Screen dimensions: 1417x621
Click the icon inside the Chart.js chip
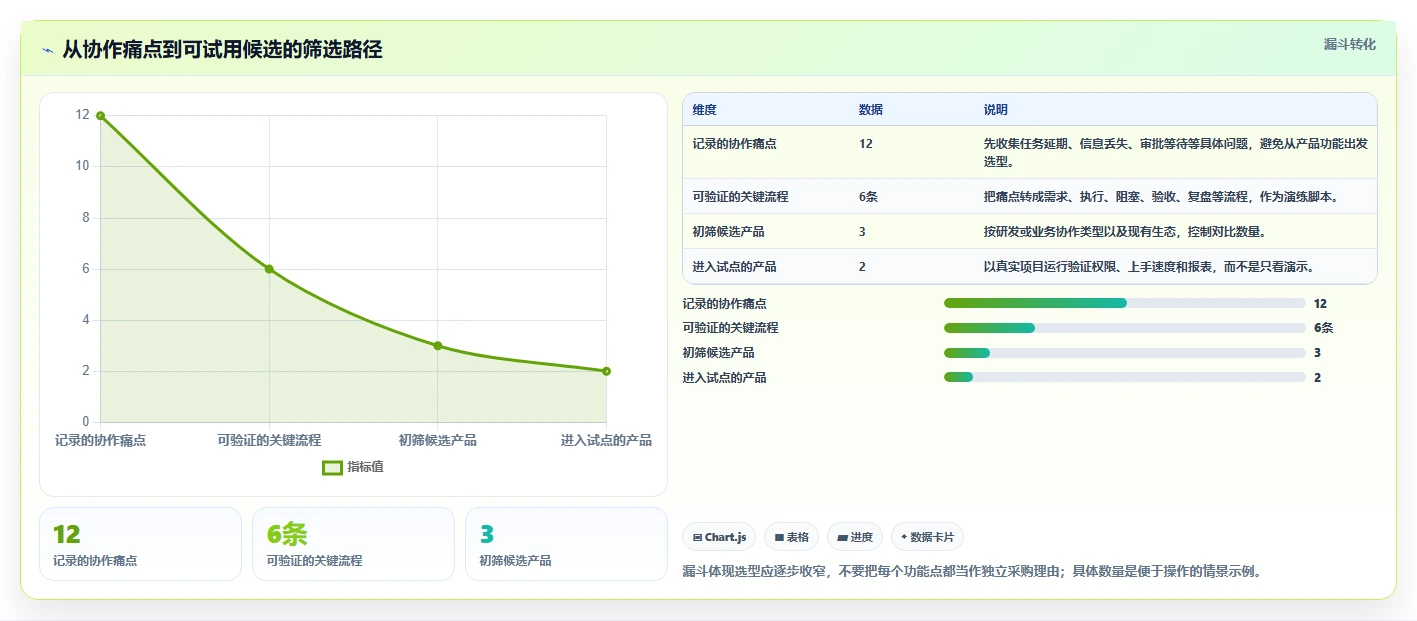click(697, 538)
